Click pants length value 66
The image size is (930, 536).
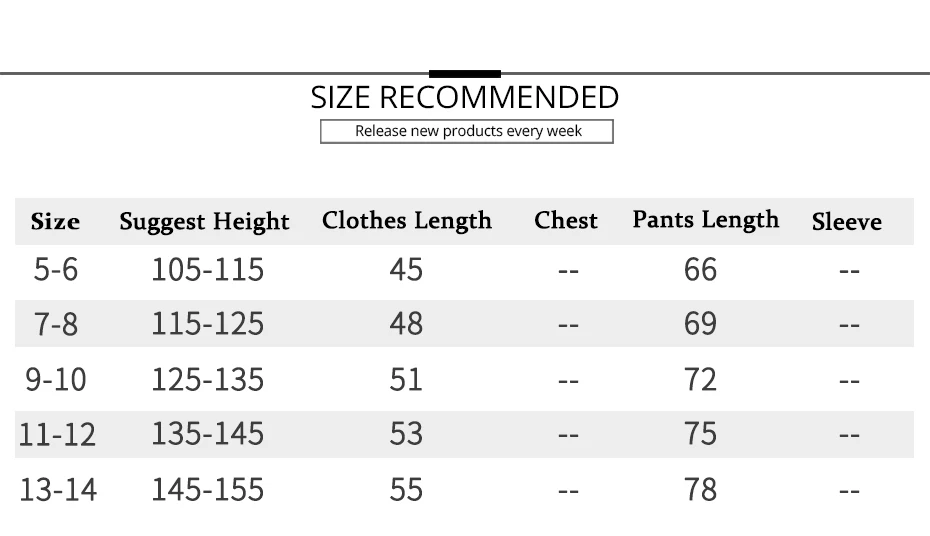pos(700,270)
